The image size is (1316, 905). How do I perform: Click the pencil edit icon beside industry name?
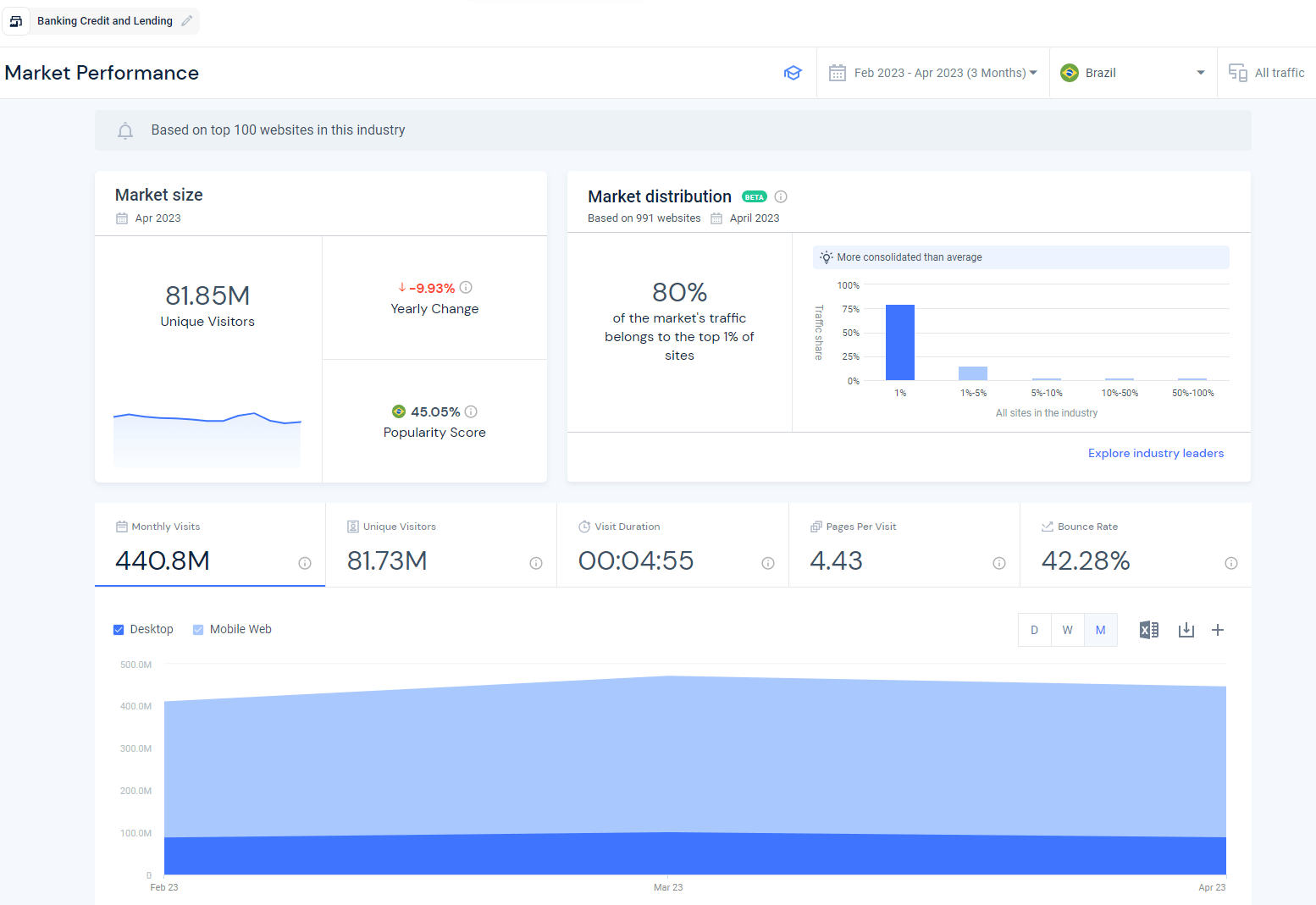187,21
